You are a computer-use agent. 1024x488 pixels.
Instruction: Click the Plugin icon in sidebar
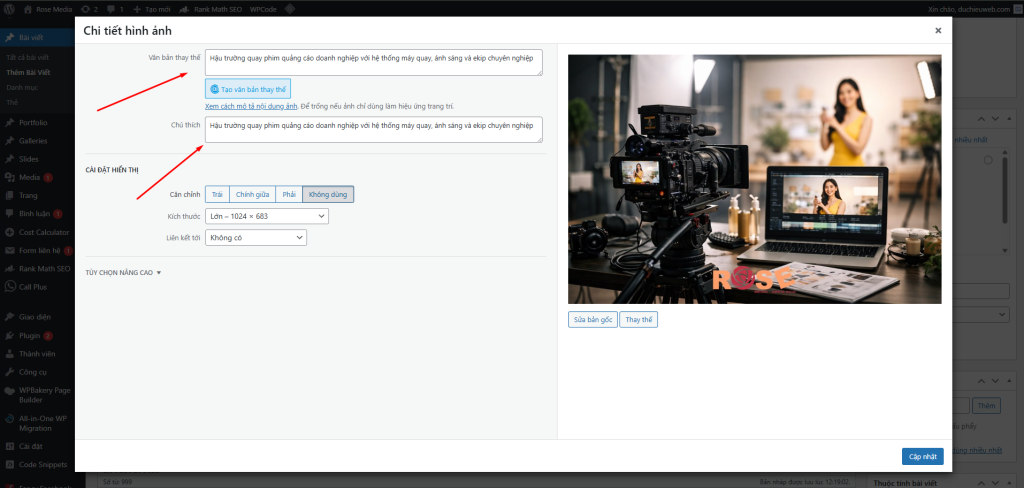[10, 335]
